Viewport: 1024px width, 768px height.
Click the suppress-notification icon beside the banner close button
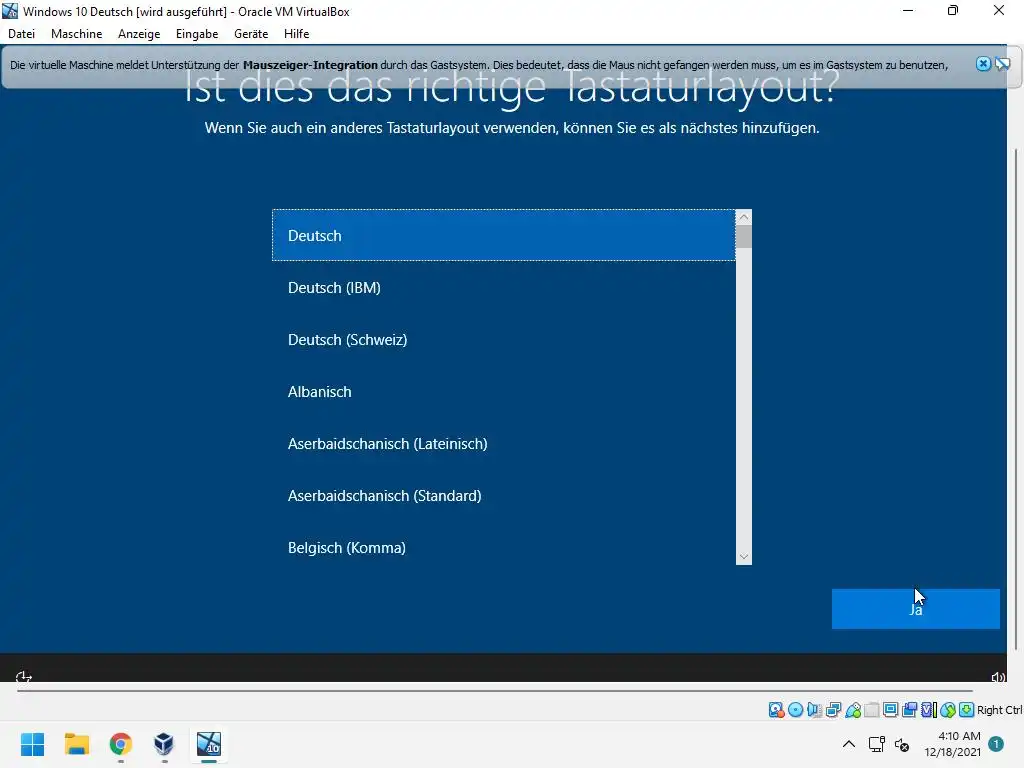point(1002,63)
